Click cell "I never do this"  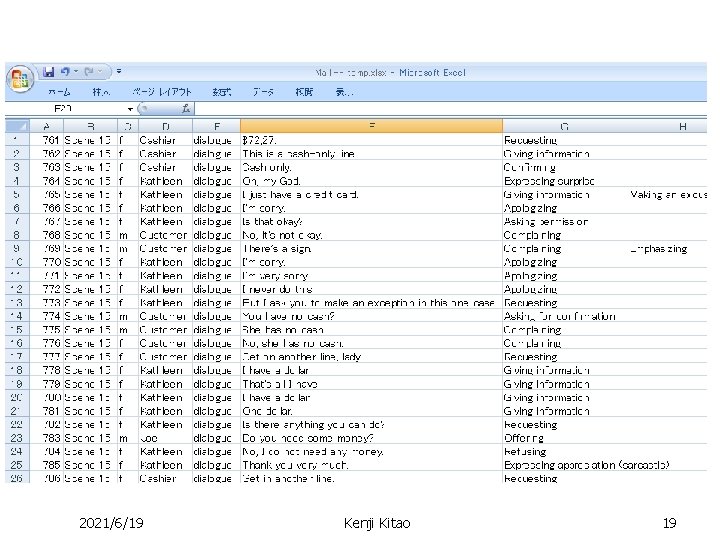(371, 289)
